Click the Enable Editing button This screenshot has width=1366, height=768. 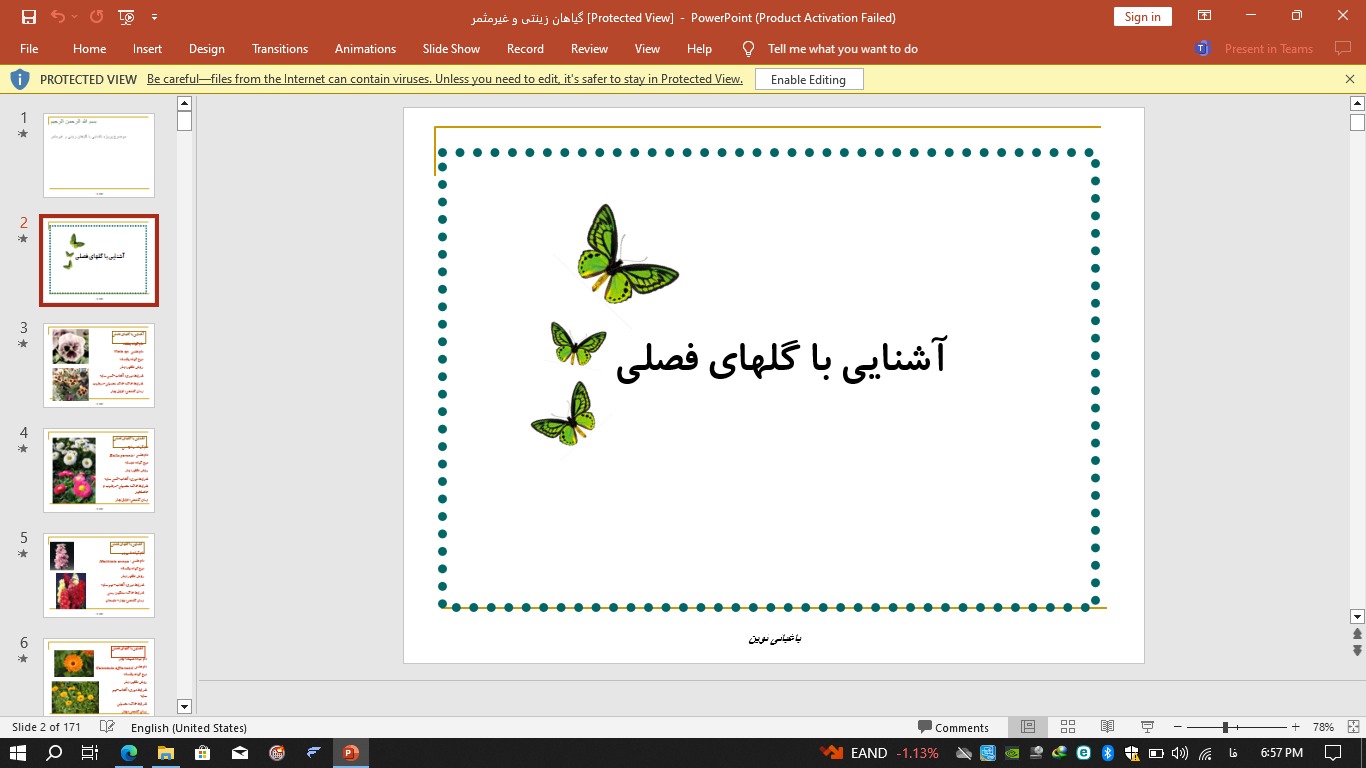[x=808, y=79]
